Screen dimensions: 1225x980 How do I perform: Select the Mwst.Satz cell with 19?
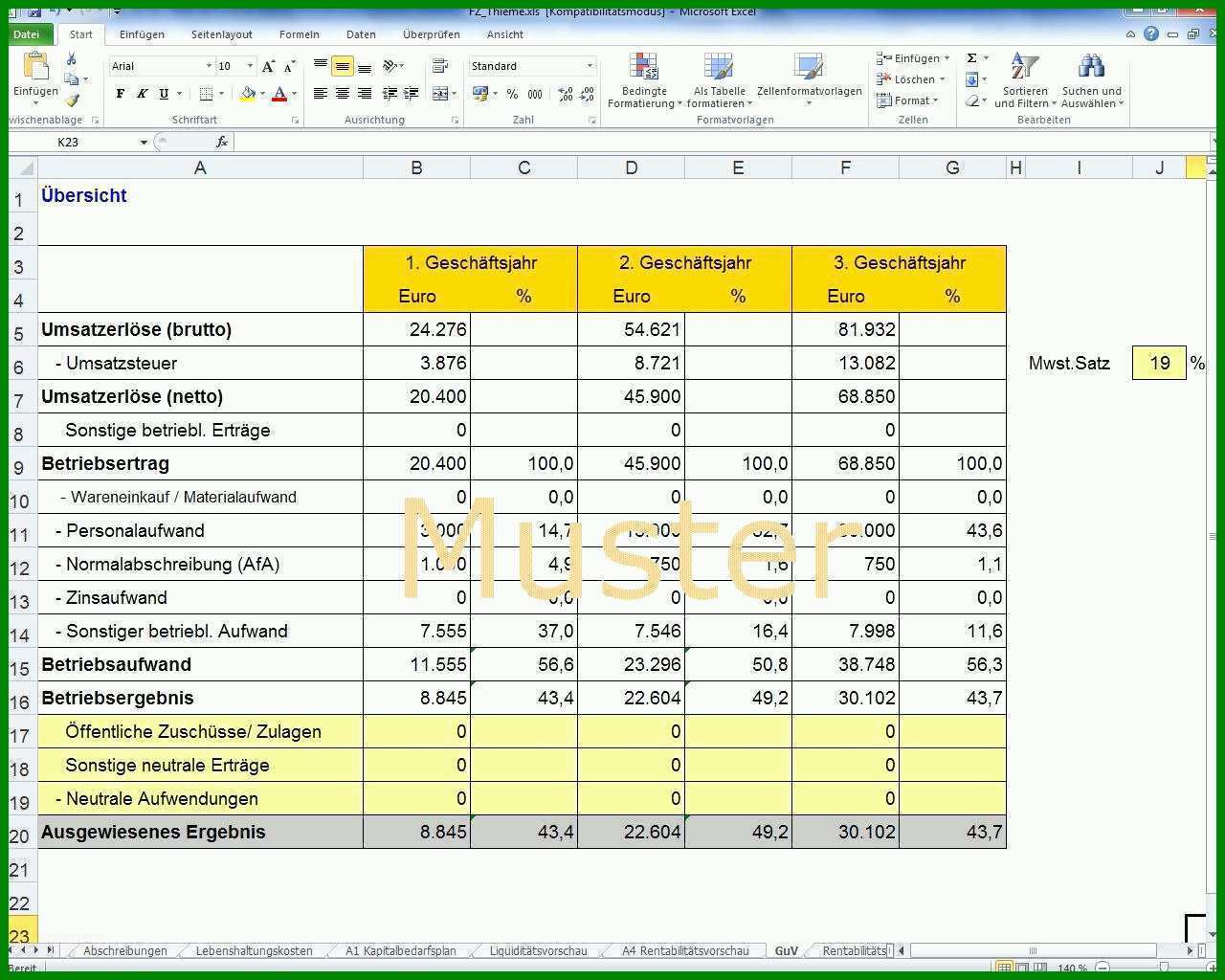coord(1159,363)
